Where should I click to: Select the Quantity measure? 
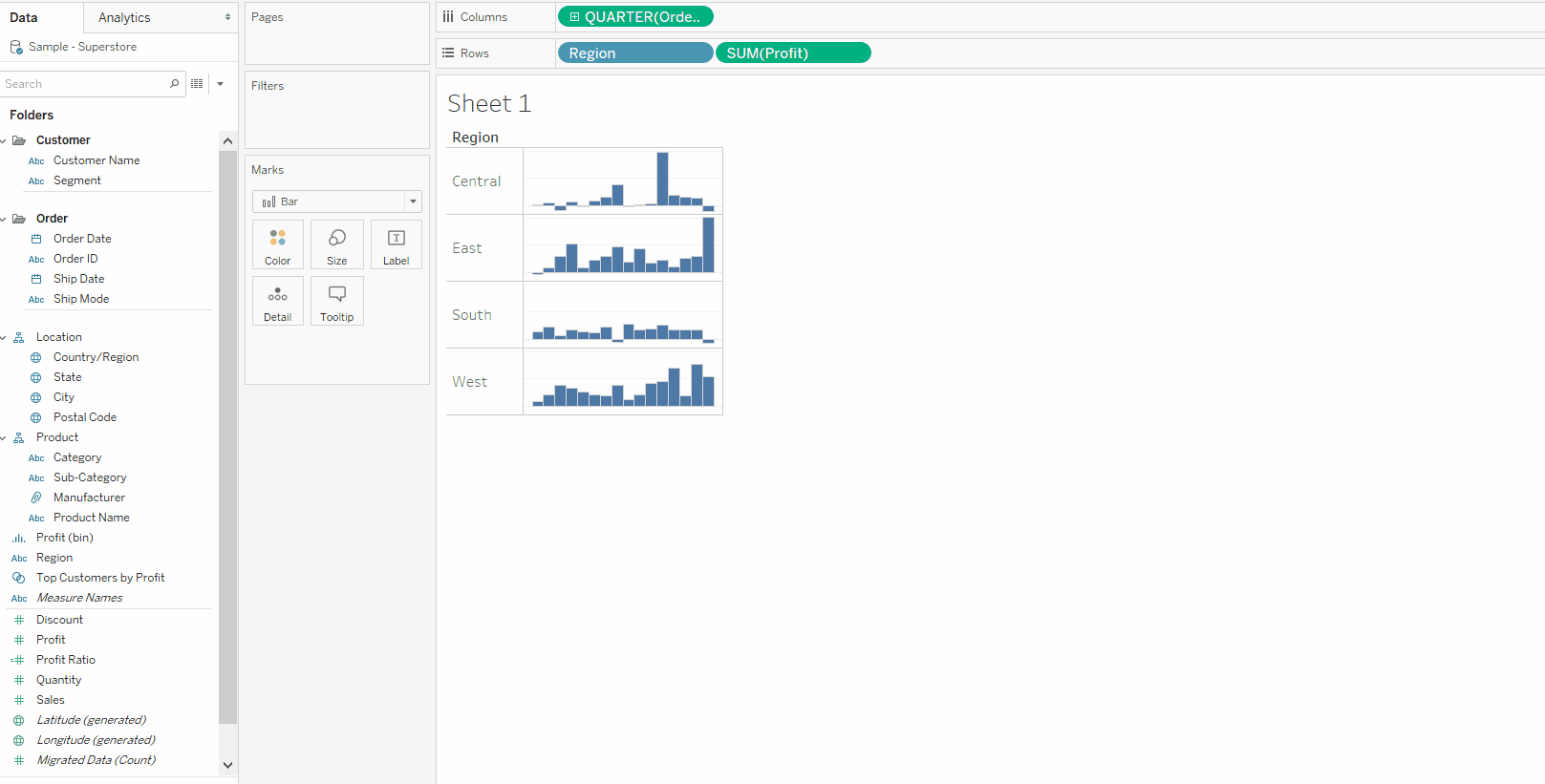(x=59, y=680)
